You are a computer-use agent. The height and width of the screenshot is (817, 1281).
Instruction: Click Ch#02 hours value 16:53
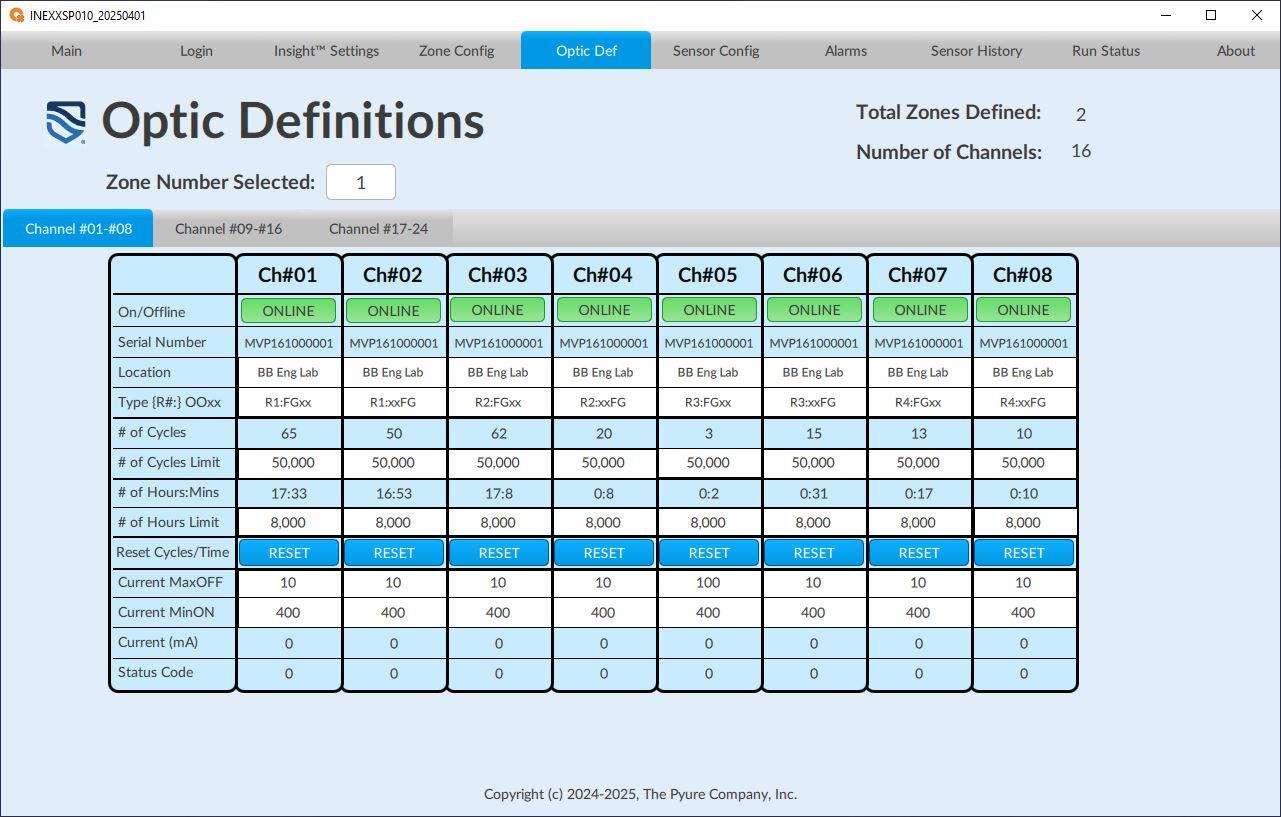click(x=393, y=493)
